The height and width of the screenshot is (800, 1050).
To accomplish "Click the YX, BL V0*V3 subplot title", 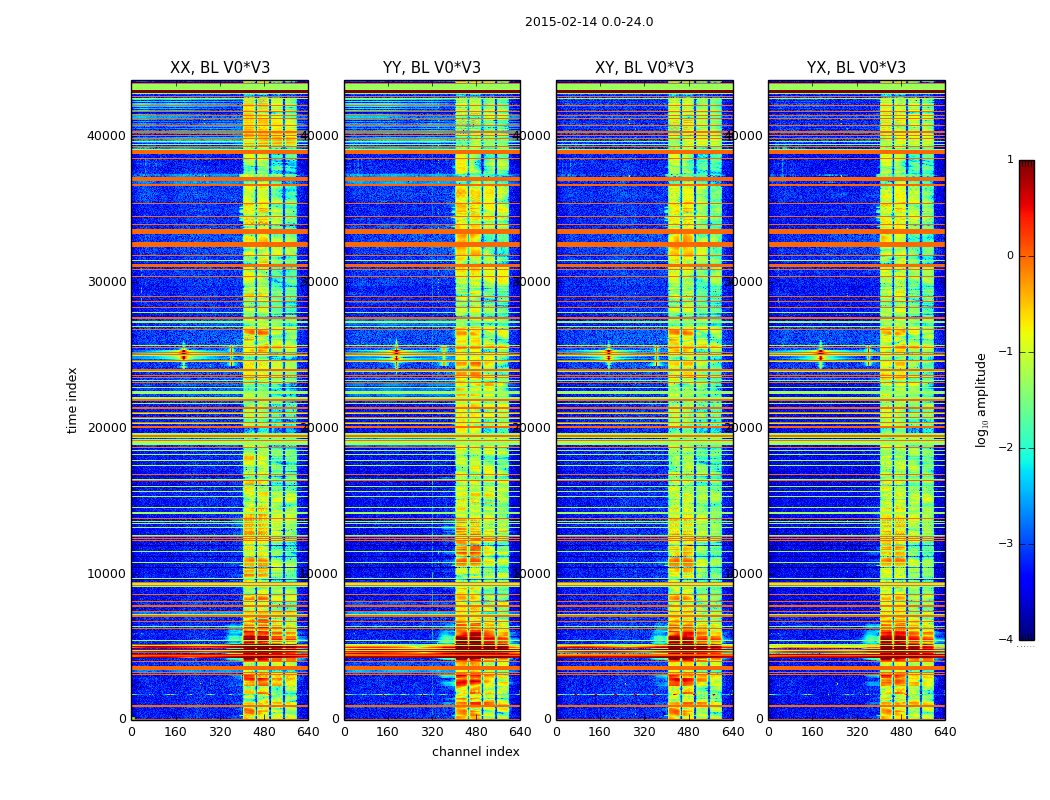I will 856,68.
